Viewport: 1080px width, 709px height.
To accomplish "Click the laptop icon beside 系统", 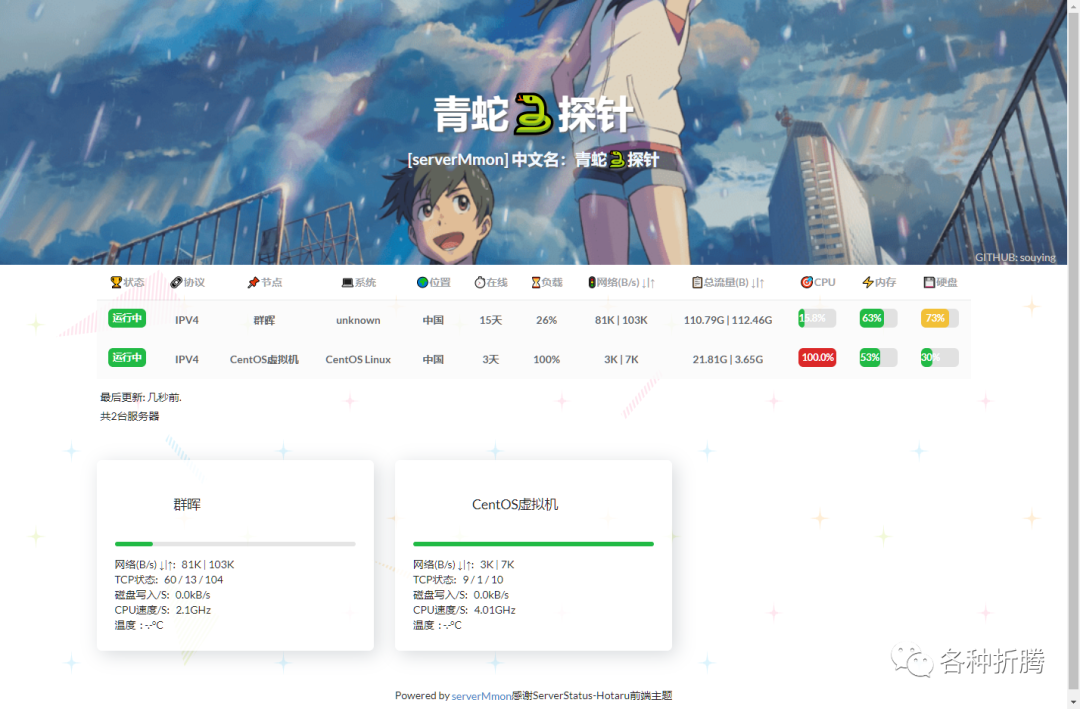I will coord(347,282).
